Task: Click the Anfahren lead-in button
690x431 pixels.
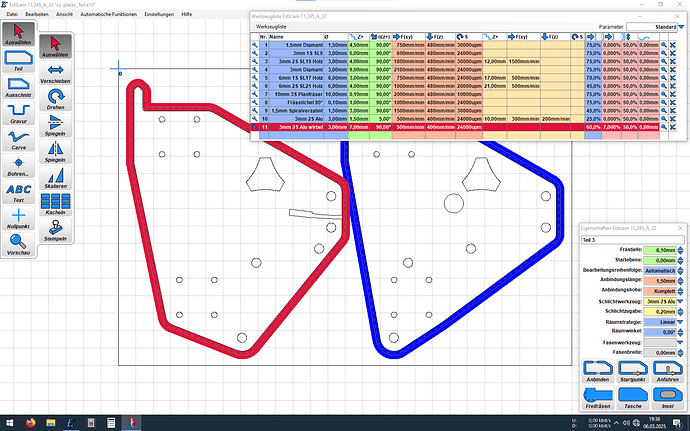Action: coord(668,371)
